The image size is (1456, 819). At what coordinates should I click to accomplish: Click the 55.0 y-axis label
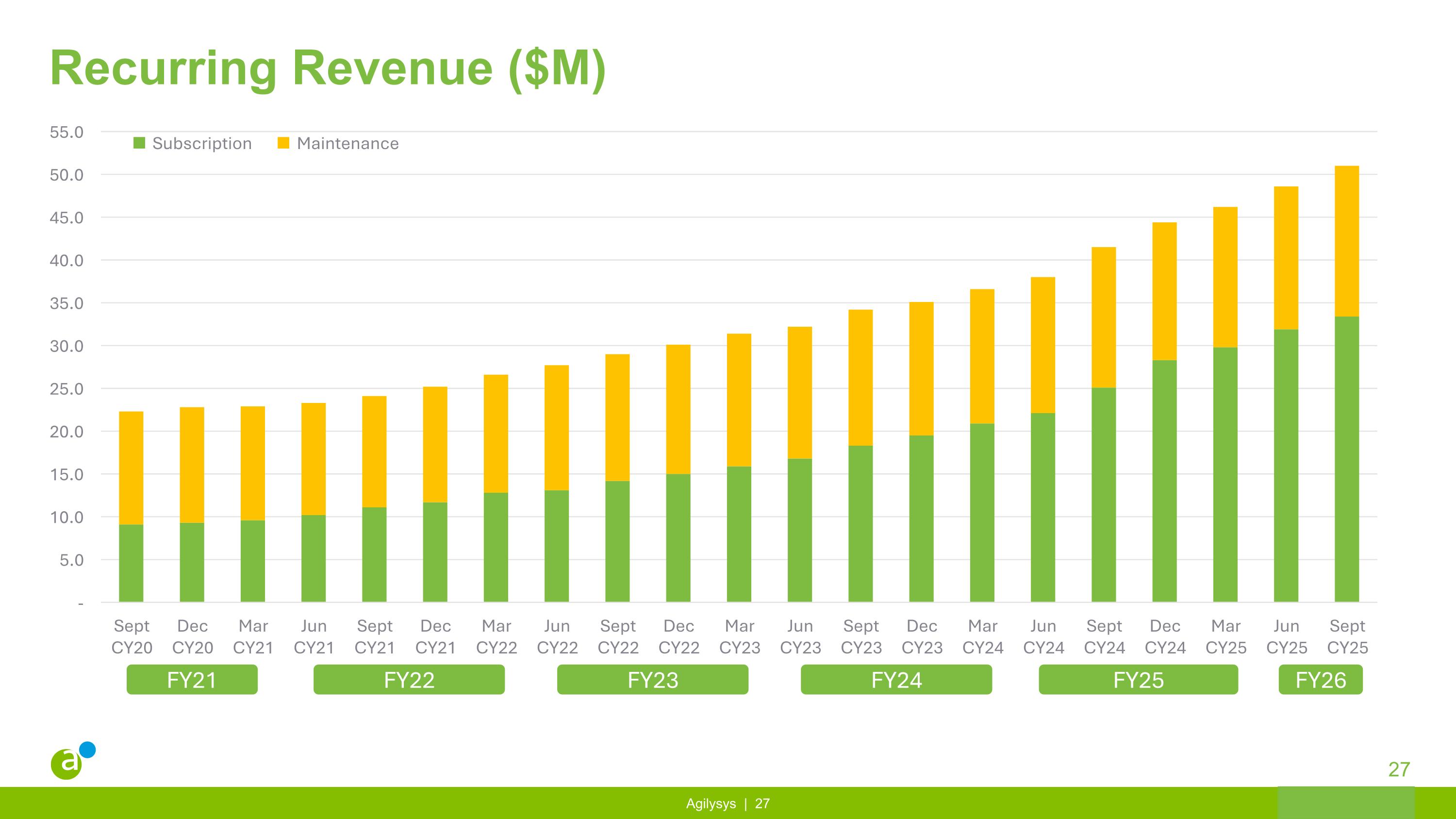66,132
